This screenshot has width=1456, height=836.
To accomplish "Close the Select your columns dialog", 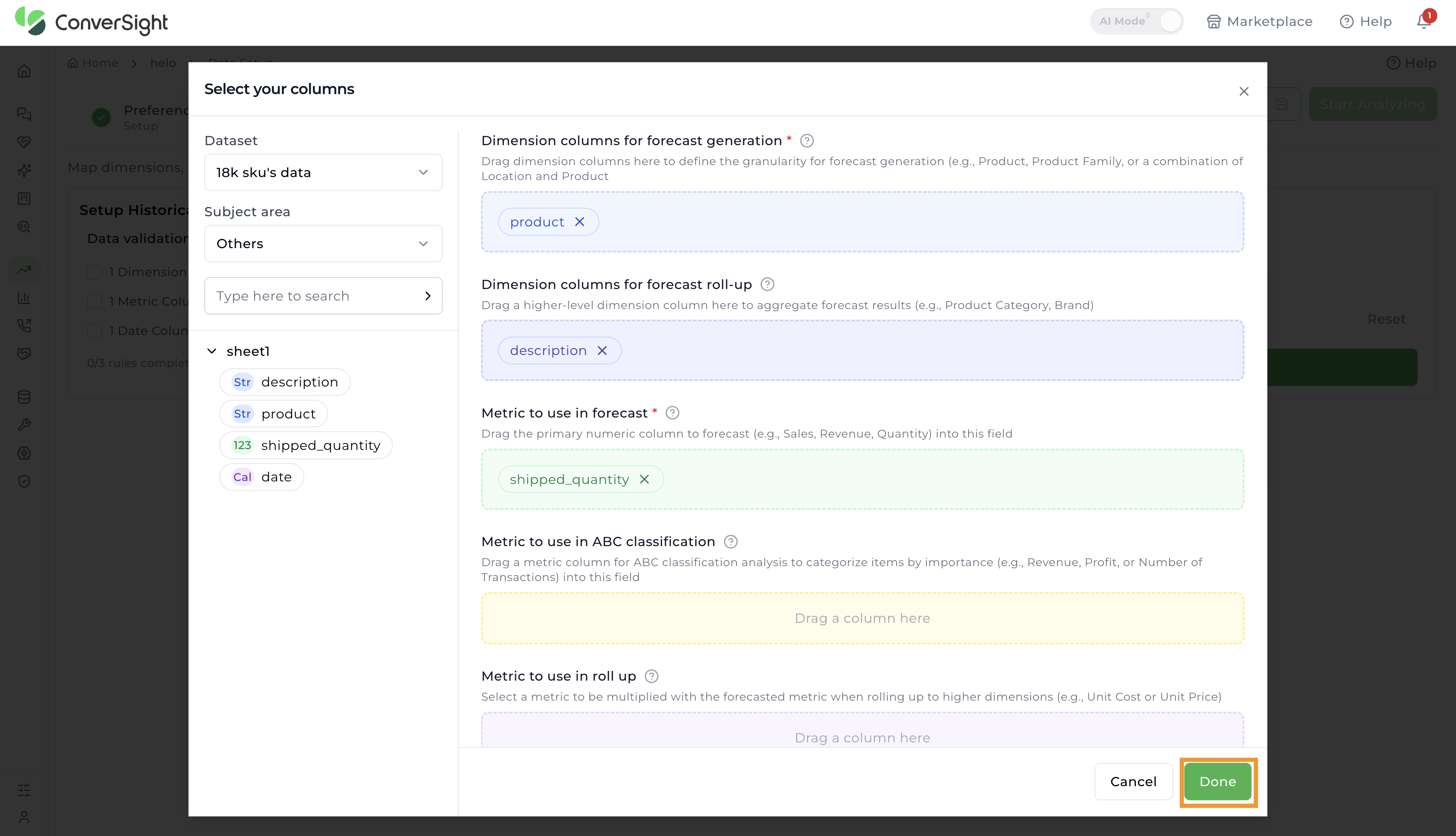I will tap(1244, 91).
